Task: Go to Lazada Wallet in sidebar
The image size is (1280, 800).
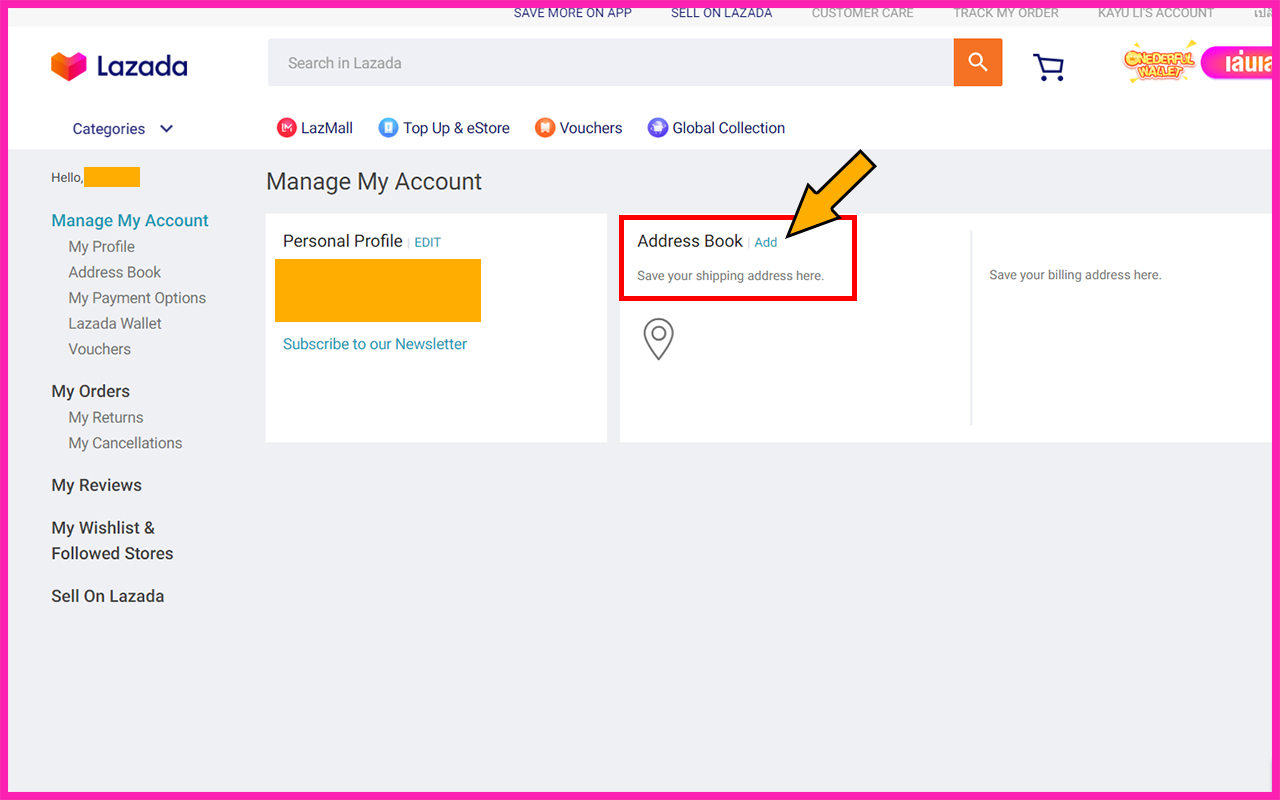Action: [115, 324]
